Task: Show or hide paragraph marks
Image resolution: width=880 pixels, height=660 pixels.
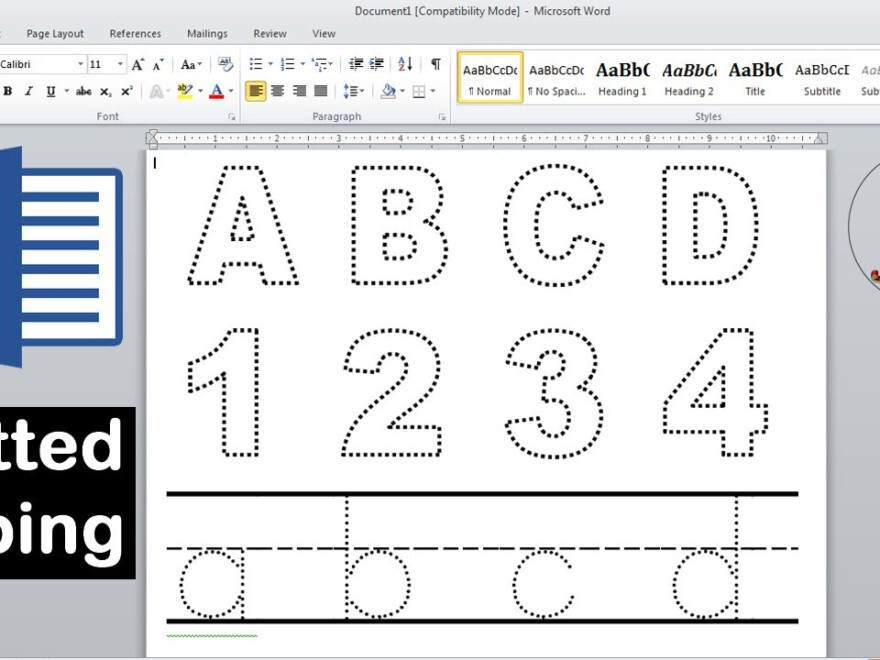Action: tap(436, 65)
